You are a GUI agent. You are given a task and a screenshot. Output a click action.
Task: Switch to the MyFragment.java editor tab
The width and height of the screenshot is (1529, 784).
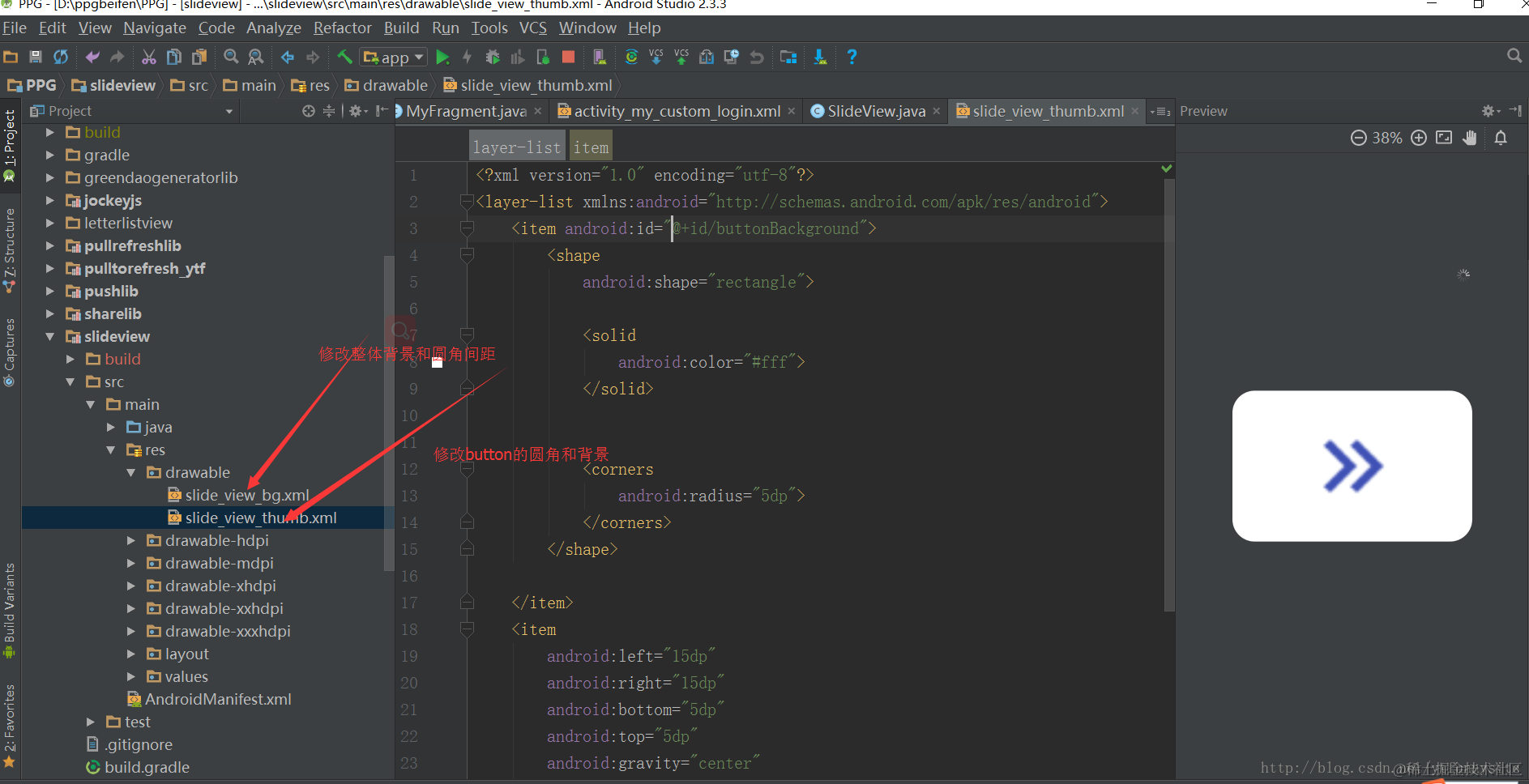pyautogui.click(x=466, y=111)
